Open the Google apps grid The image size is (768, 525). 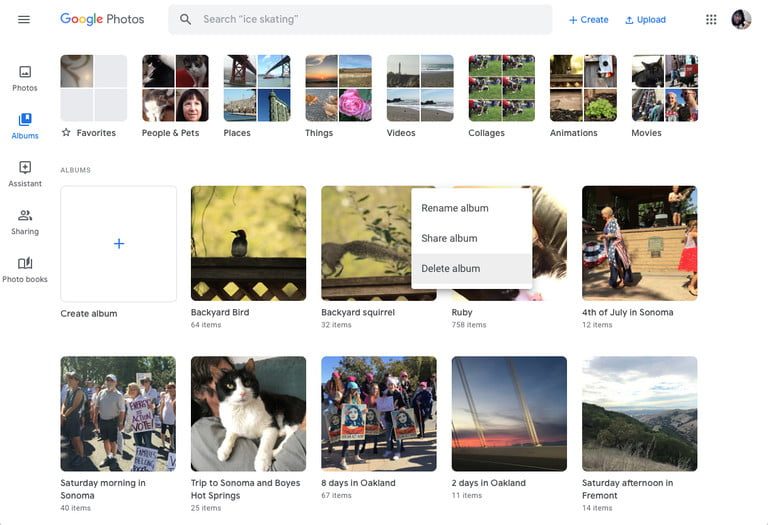(x=711, y=19)
